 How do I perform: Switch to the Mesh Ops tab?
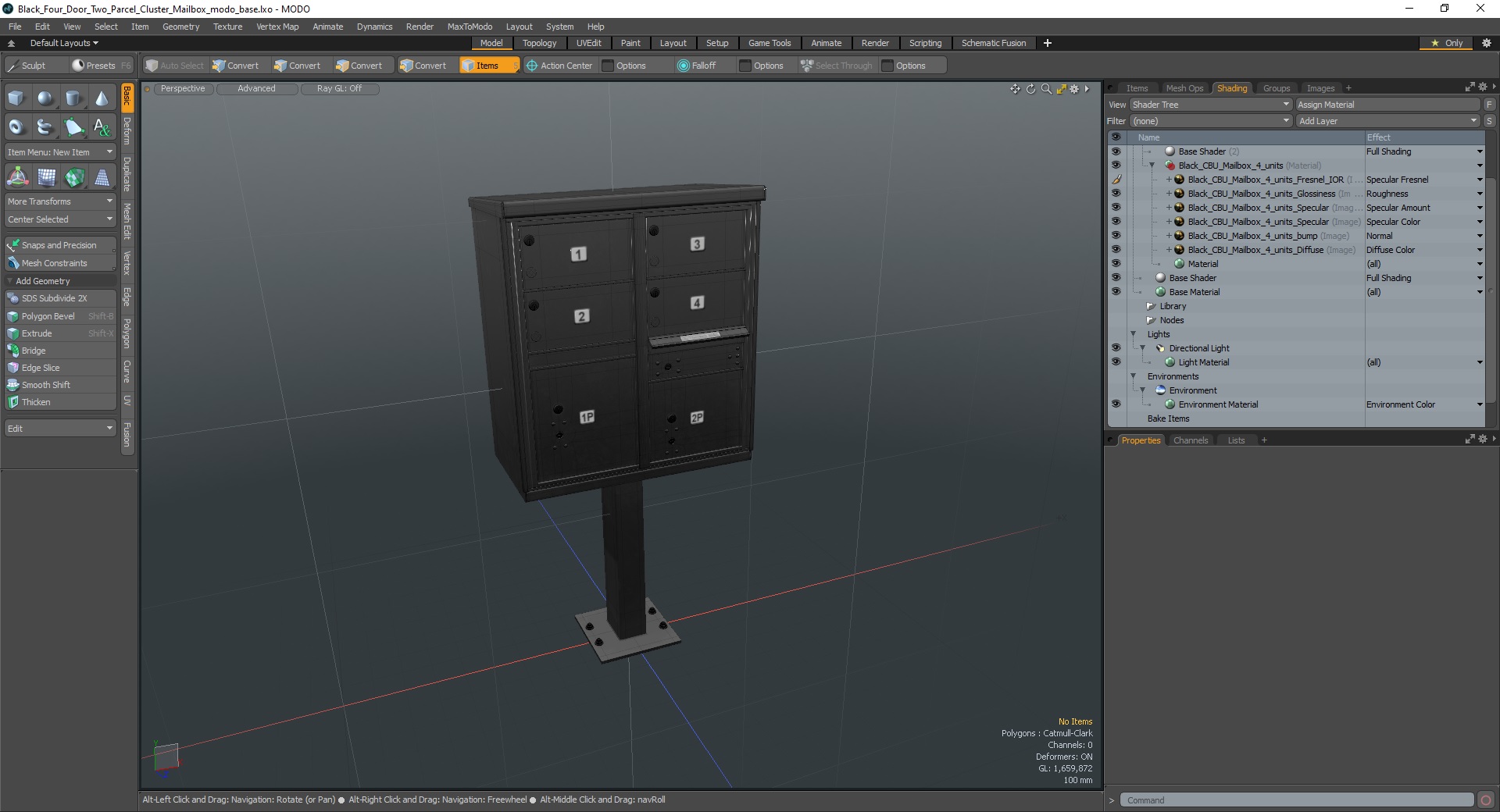(1184, 88)
